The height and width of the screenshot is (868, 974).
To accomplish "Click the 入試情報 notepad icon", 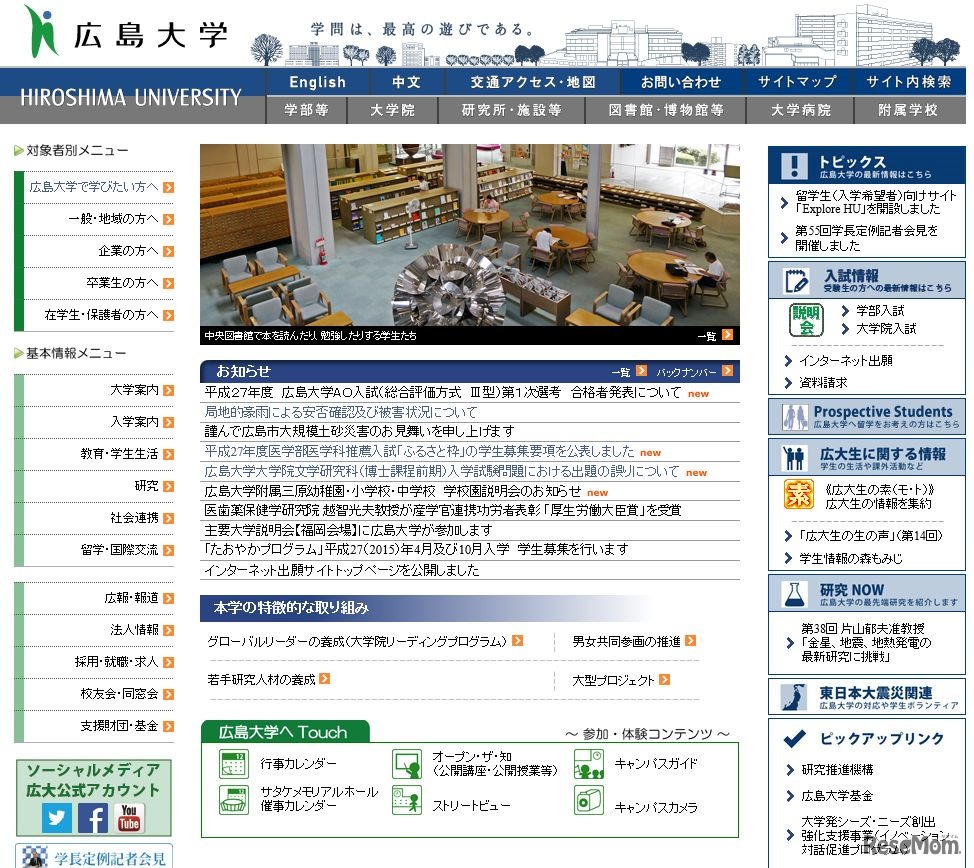I will 796,280.
